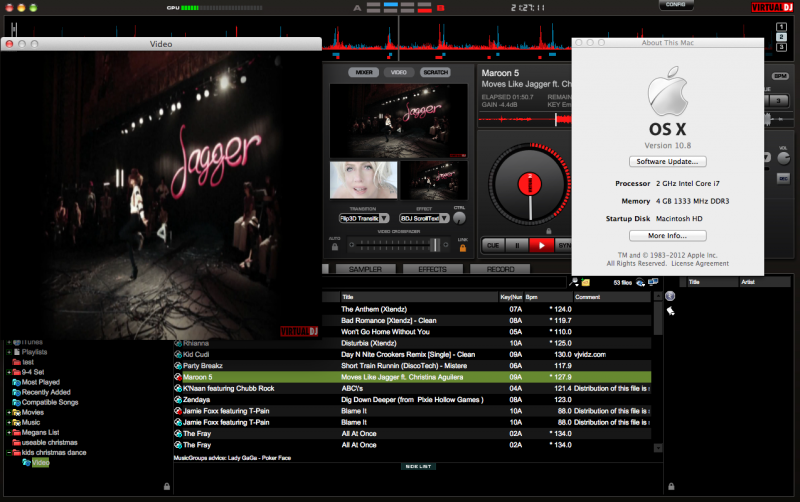Click the main video mix preview

398,121
